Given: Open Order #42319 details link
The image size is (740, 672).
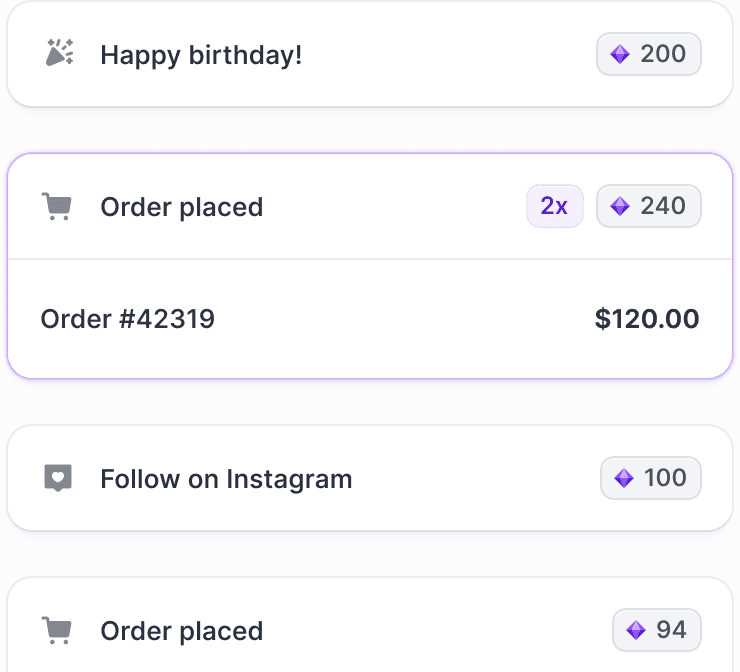Looking at the screenshot, I should click(127, 319).
